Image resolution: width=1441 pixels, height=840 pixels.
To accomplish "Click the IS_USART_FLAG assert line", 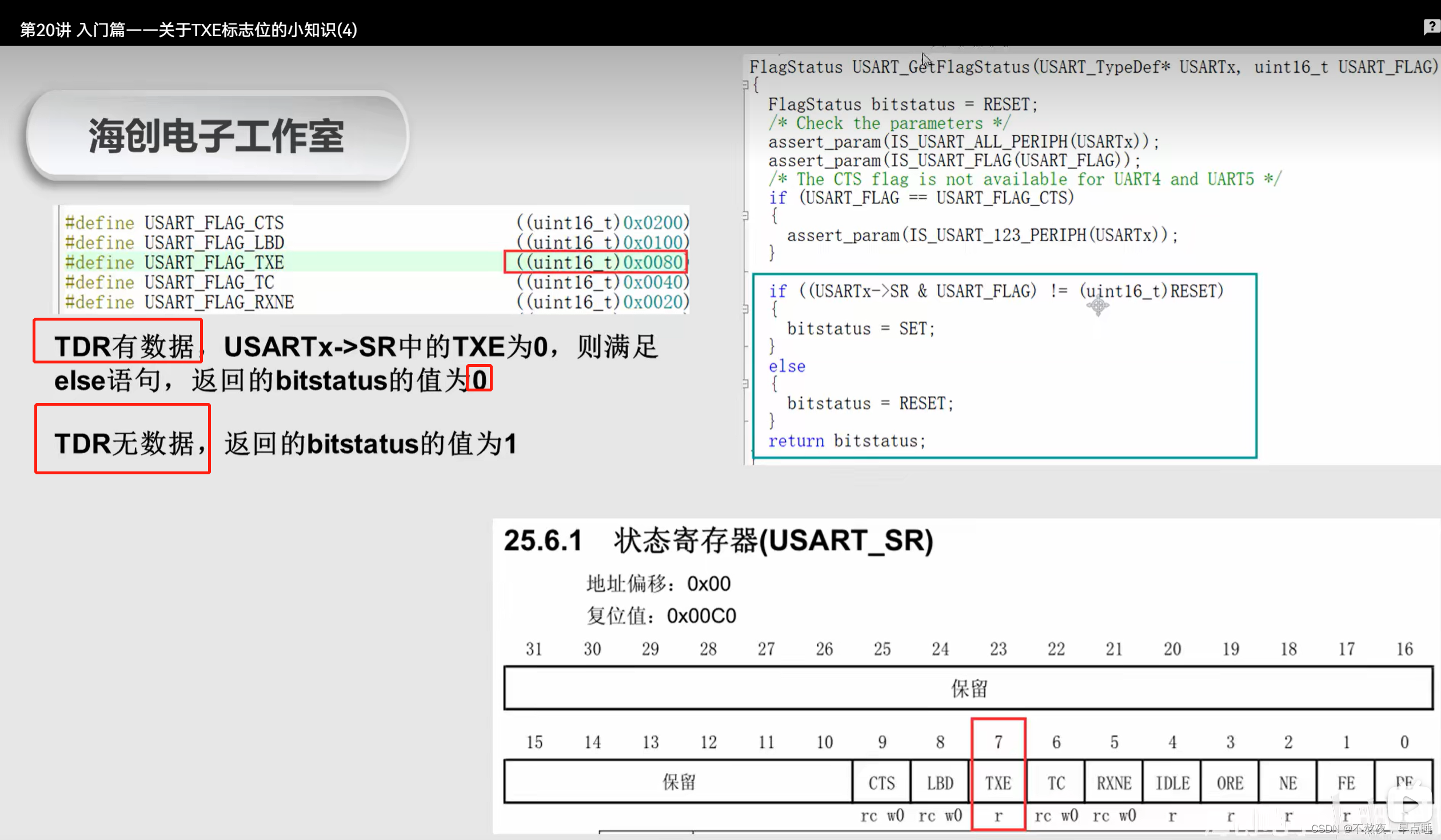I will coord(954,161).
